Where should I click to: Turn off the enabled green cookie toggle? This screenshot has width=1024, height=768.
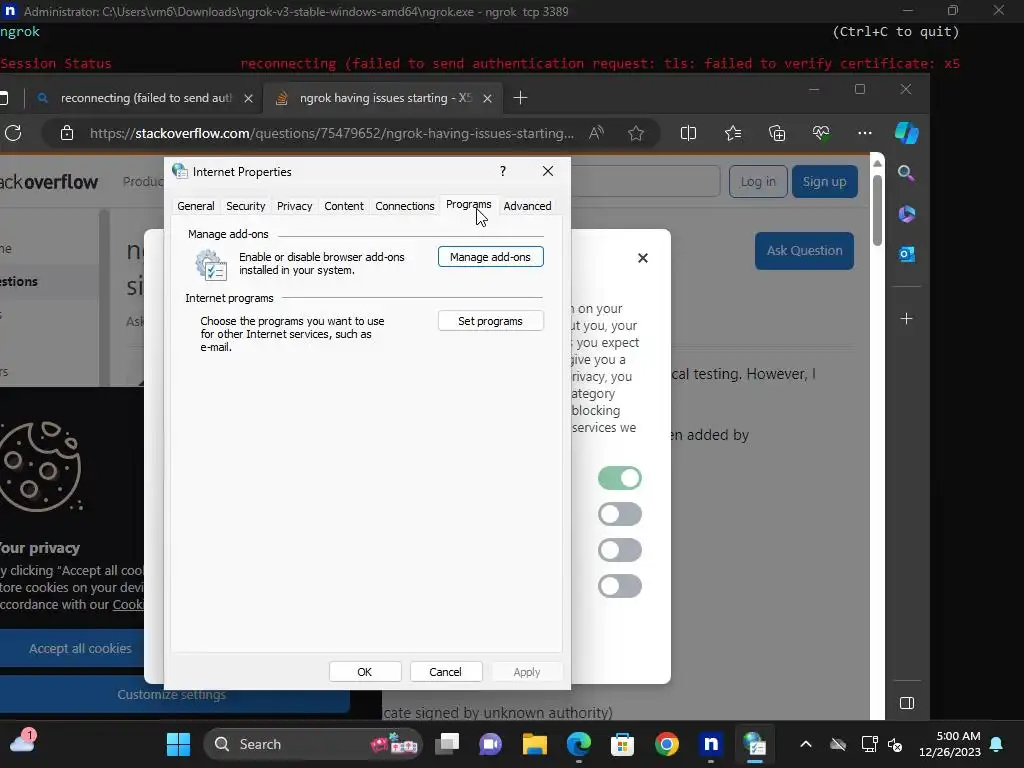click(620, 478)
